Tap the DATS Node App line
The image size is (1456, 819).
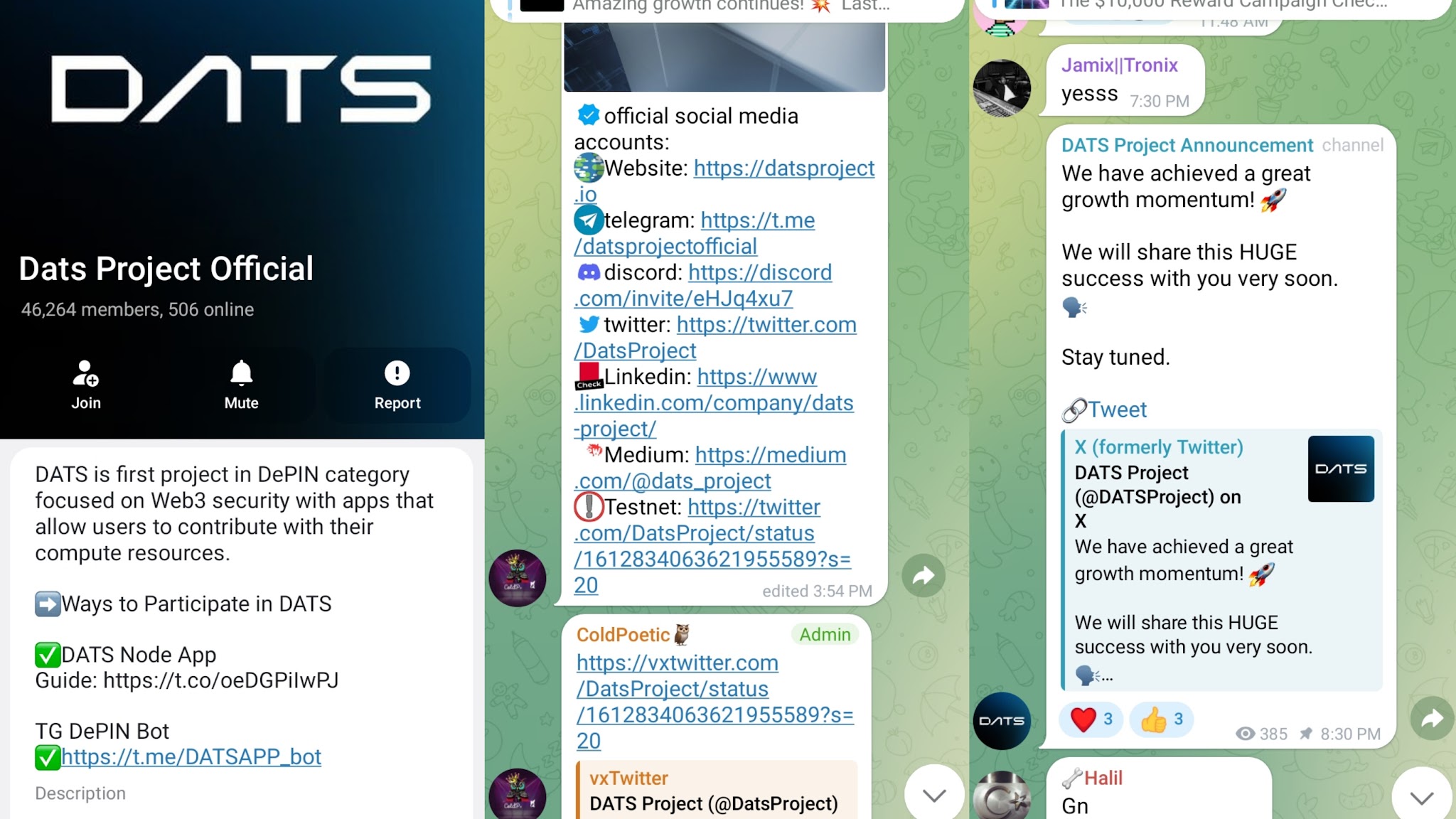click(126, 655)
